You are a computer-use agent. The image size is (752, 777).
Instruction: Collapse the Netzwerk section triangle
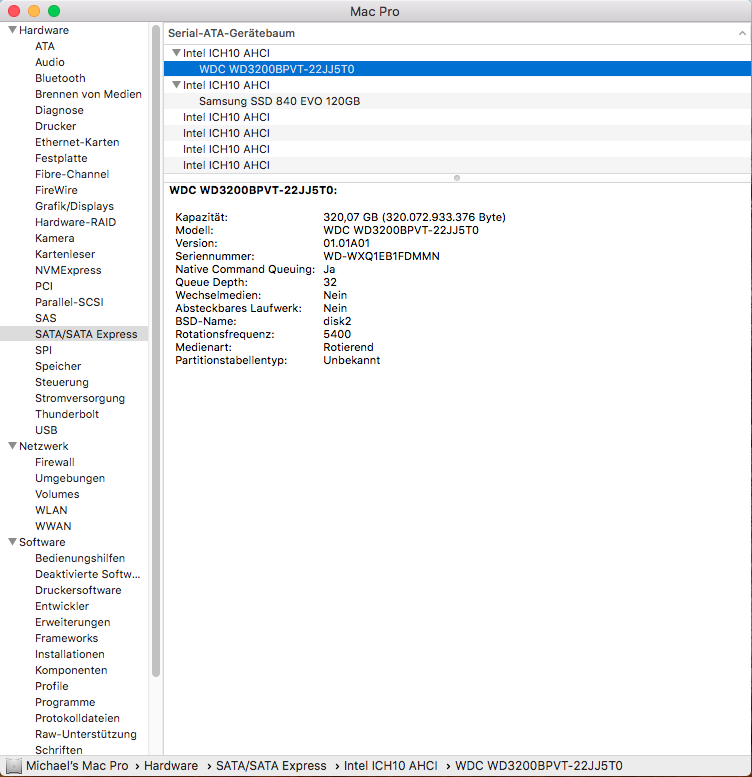[12, 445]
